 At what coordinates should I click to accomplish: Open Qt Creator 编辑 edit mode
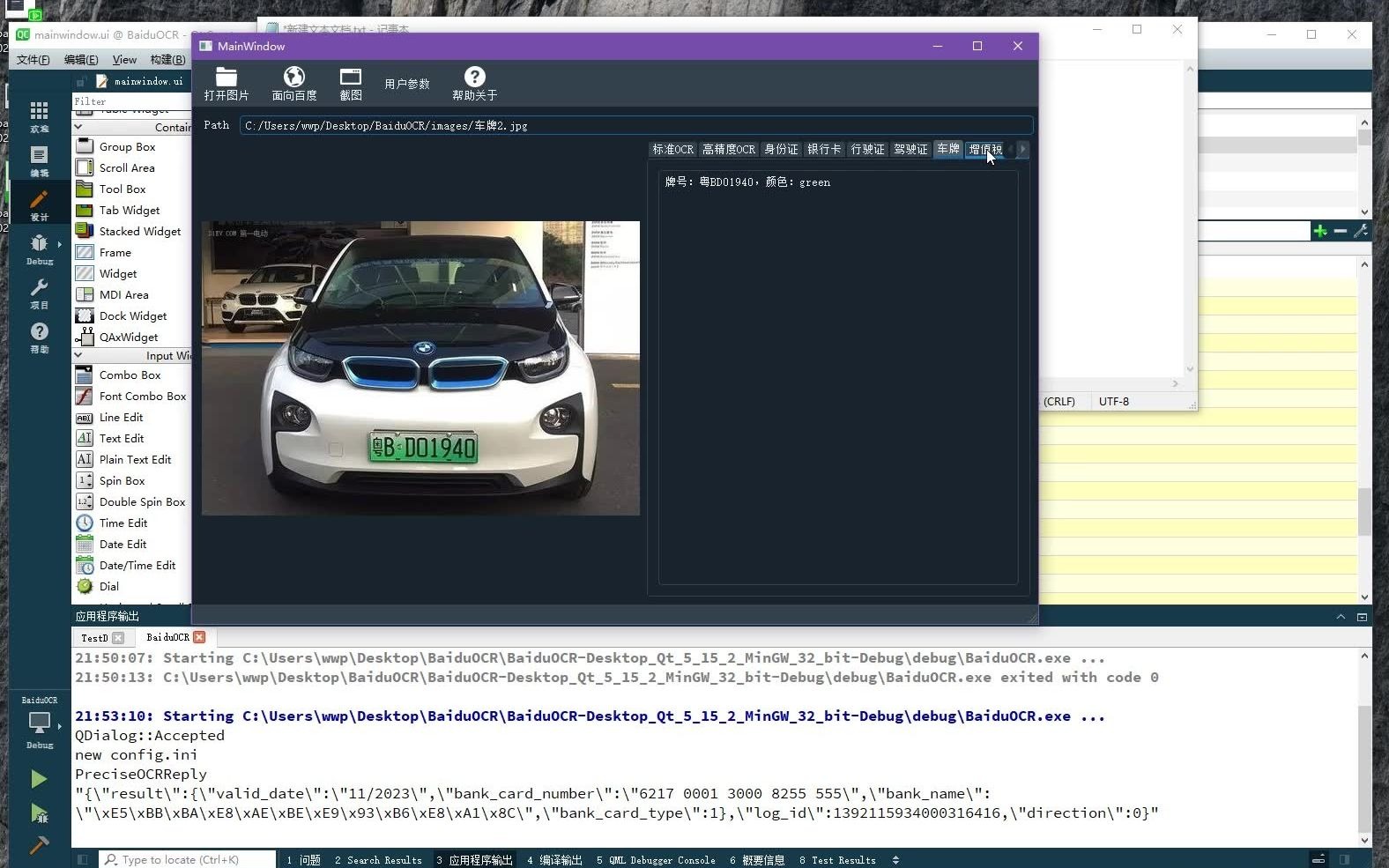pyautogui.click(x=40, y=161)
